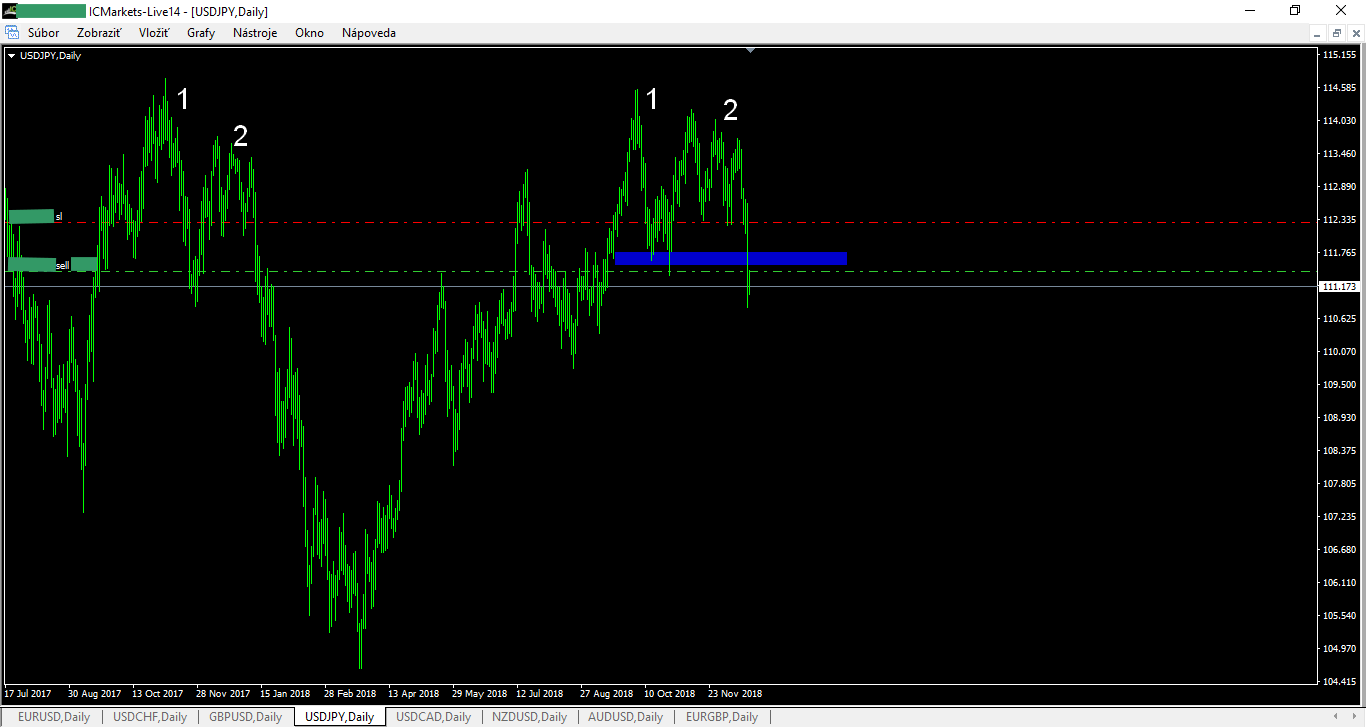Expand the triangle next to USDJPY,Daily label

pyautogui.click(x=12, y=56)
